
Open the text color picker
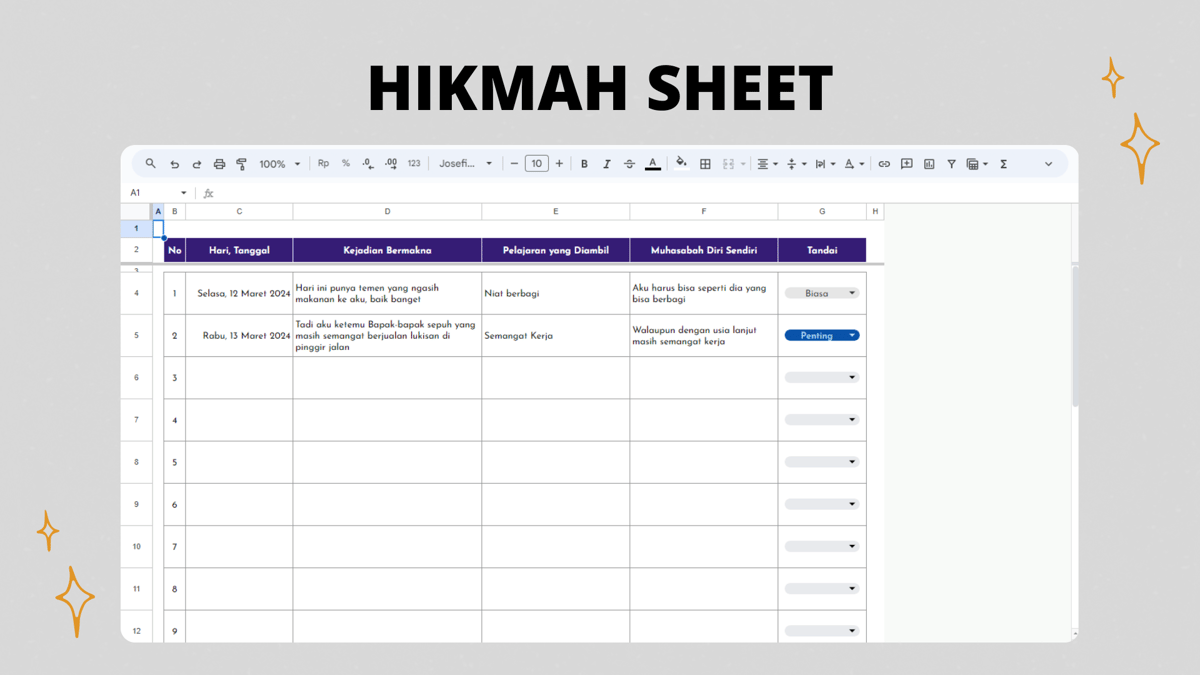(x=653, y=164)
